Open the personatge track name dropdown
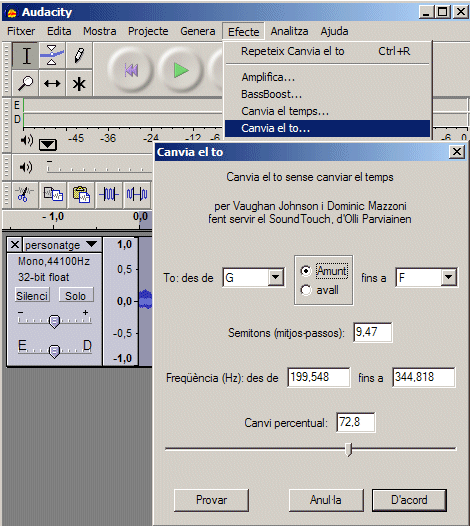Viewport: 470px width, 526px height. (x=92, y=244)
